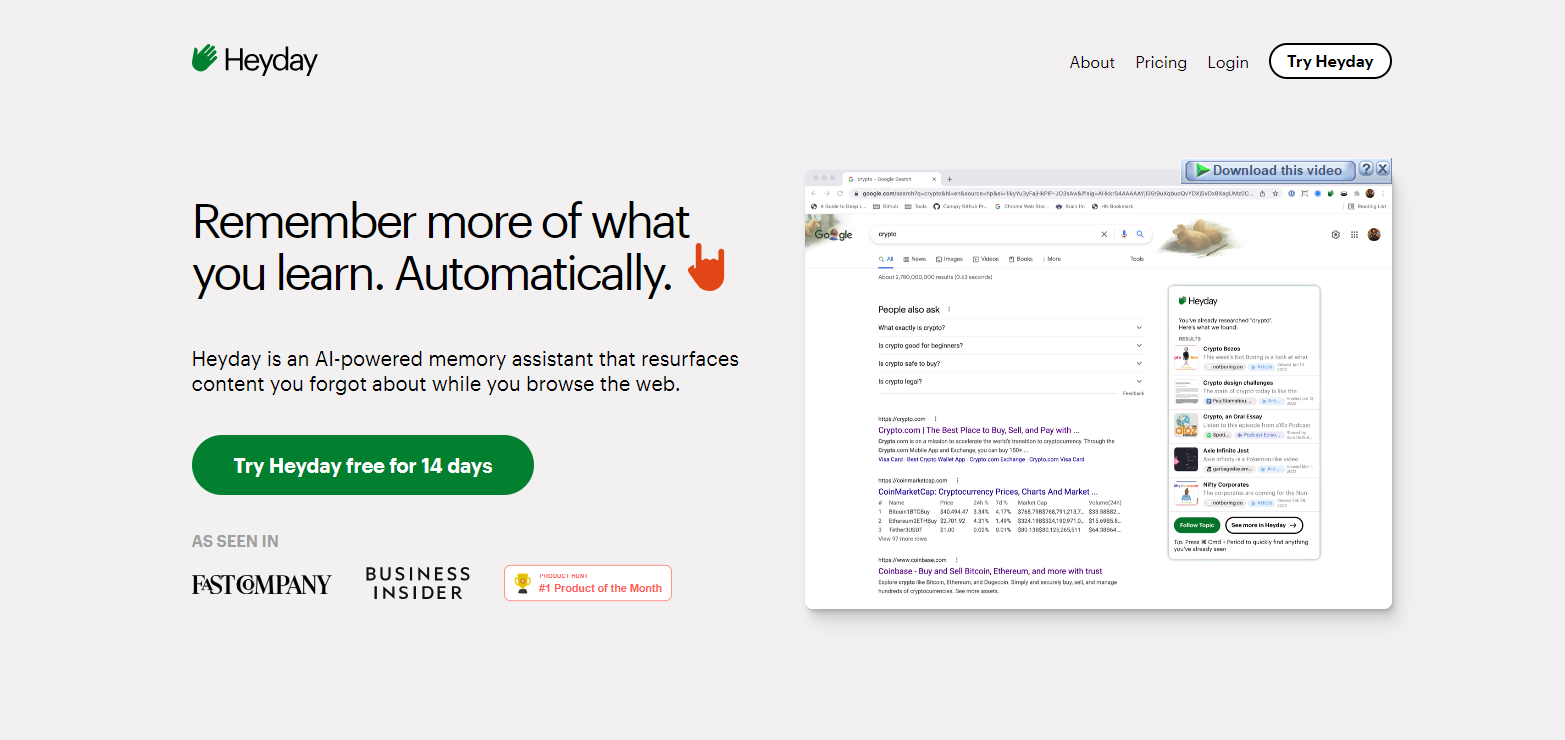The width and height of the screenshot is (1565, 740).
Task: Open the Chrome Web Store bookmark
Action: (1022, 206)
